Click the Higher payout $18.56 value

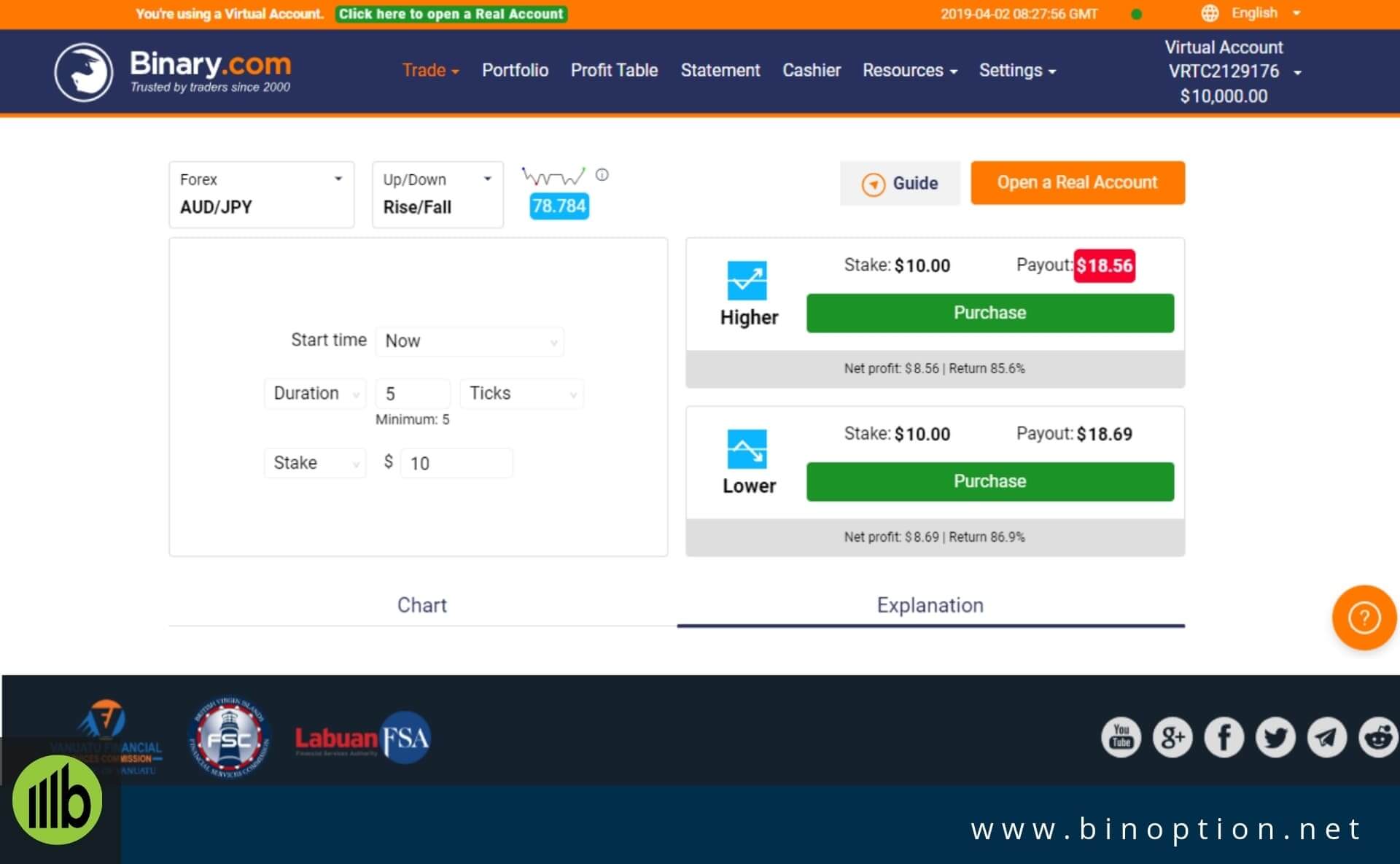tap(1104, 265)
